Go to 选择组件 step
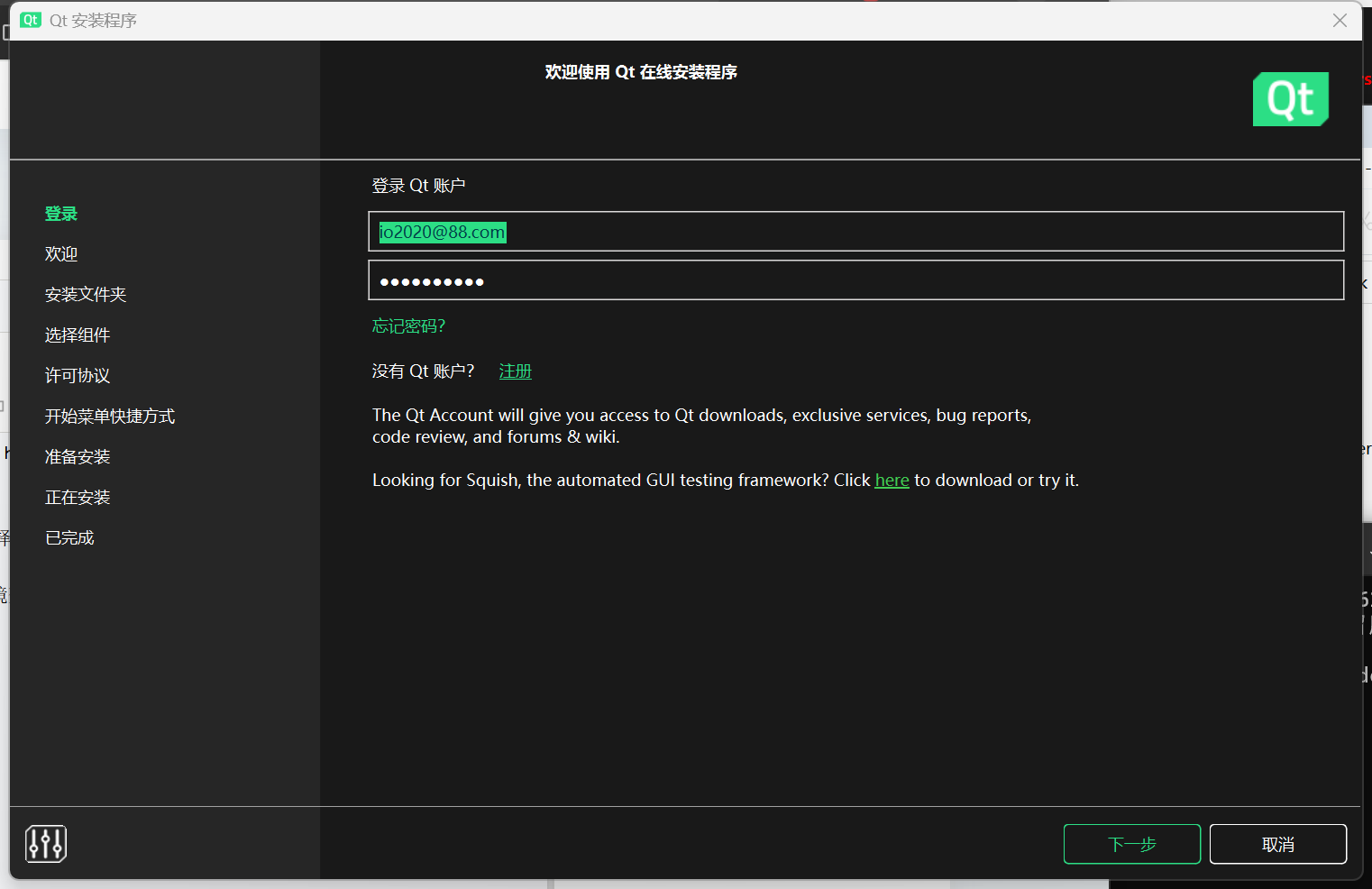 (78, 335)
